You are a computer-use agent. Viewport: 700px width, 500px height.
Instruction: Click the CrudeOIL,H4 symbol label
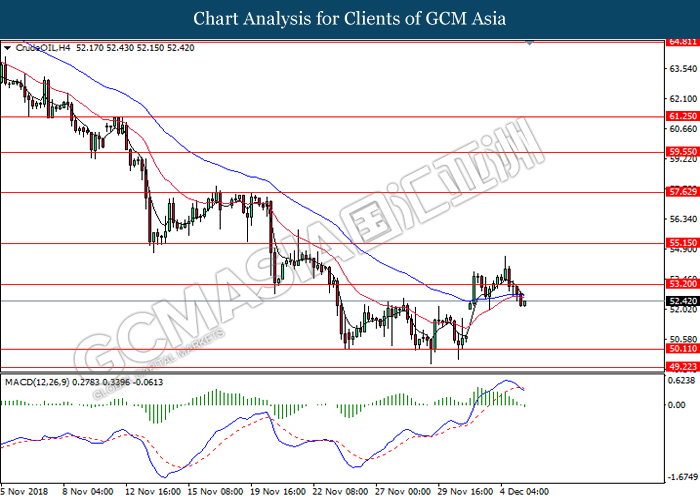[43, 48]
